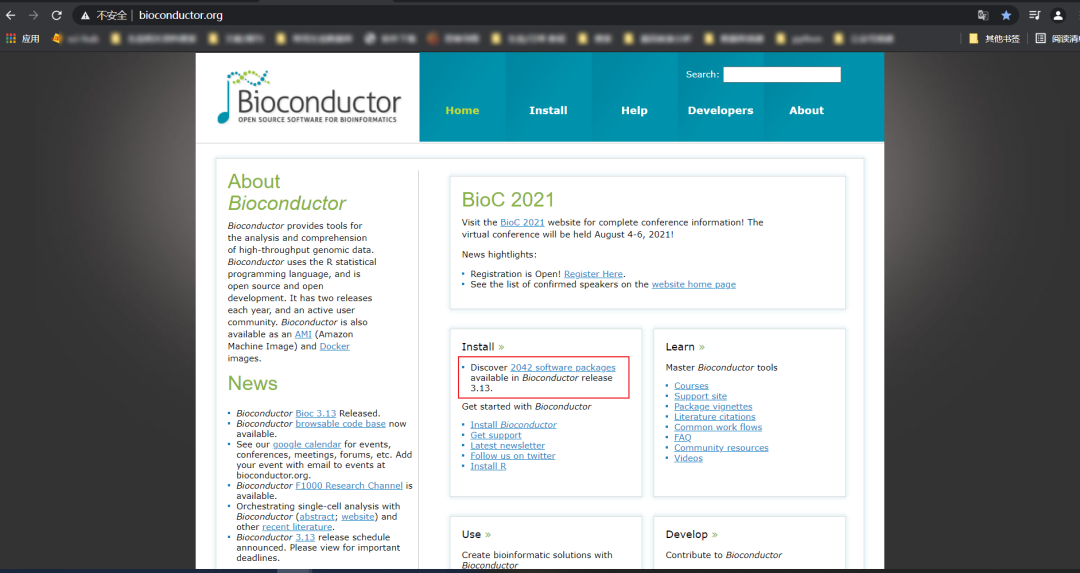This screenshot has width=1080, height=573.
Task: Open the Community resources link
Action: coord(721,448)
